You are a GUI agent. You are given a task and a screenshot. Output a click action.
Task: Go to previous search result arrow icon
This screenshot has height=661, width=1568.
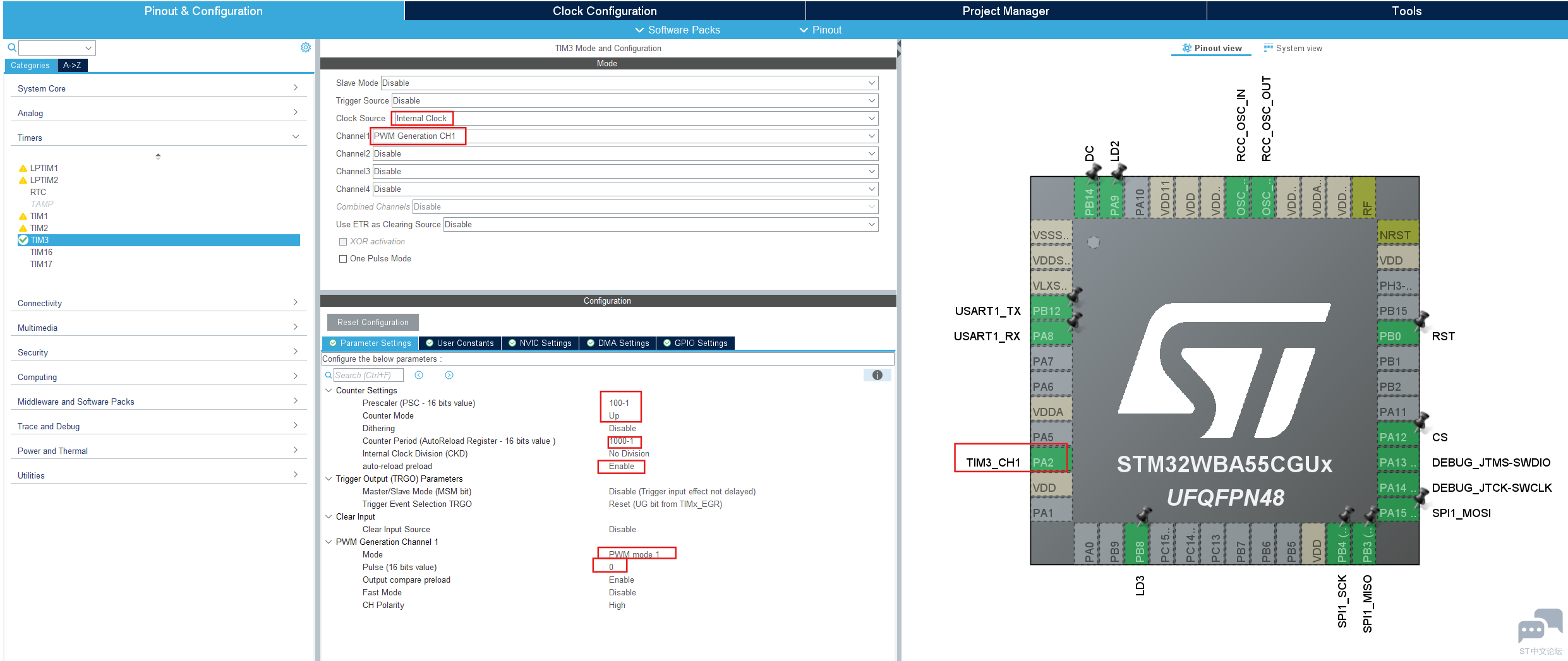pyautogui.click(x=419, y=375)
